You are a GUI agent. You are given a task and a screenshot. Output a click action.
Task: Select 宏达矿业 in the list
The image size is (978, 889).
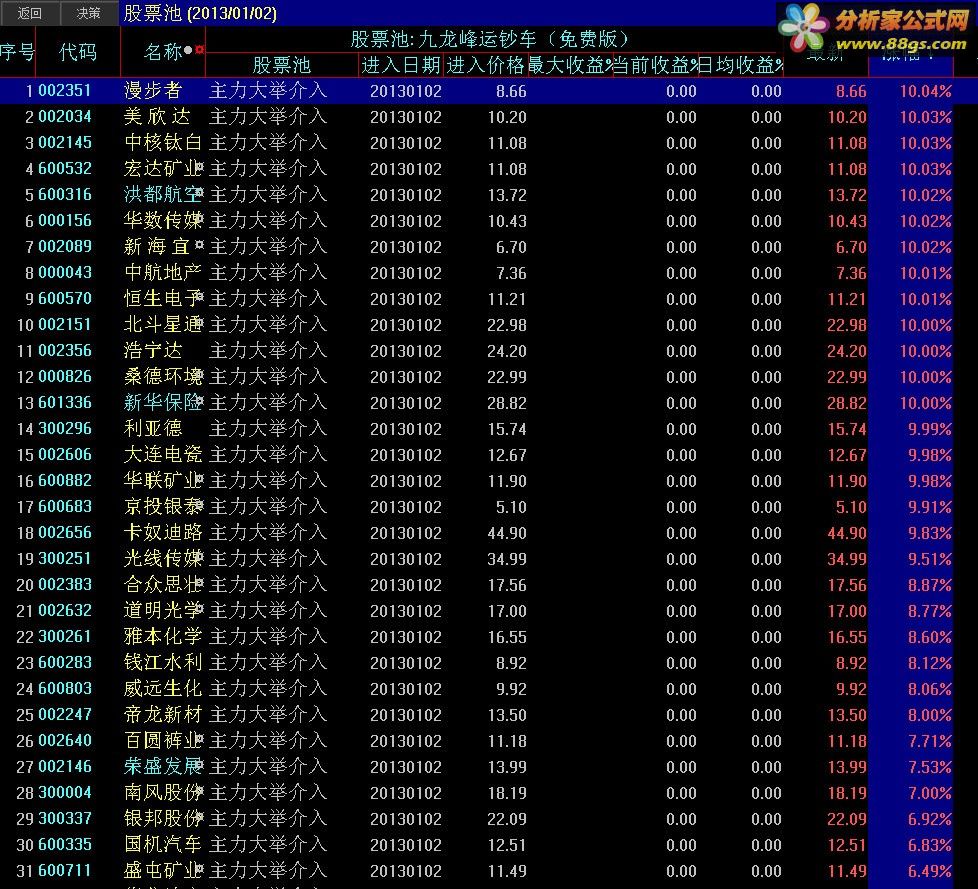point(163,168)
